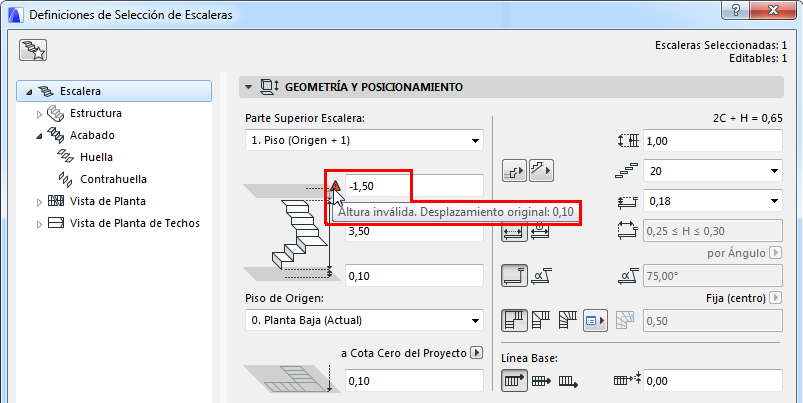Select Huella in the settings tree
This screenshot has height=403, width=803.
(96, 157)
